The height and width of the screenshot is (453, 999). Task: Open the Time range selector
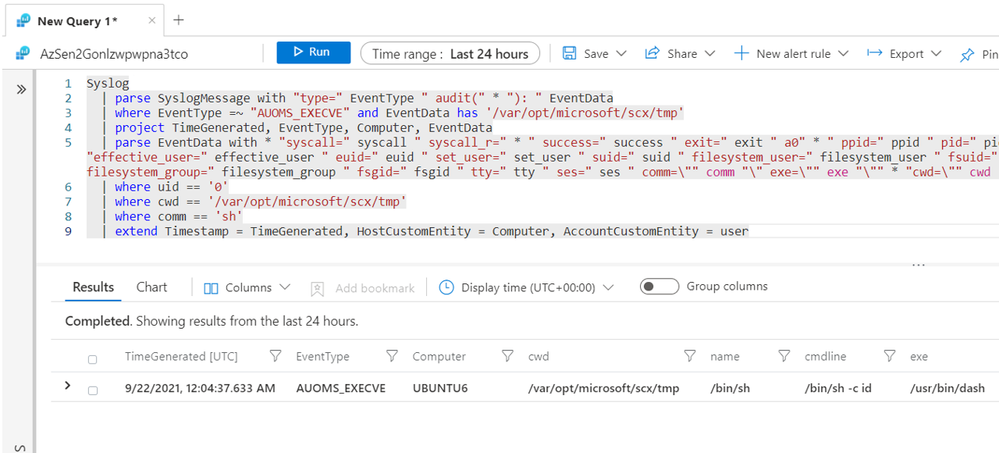tap(450, 54)
